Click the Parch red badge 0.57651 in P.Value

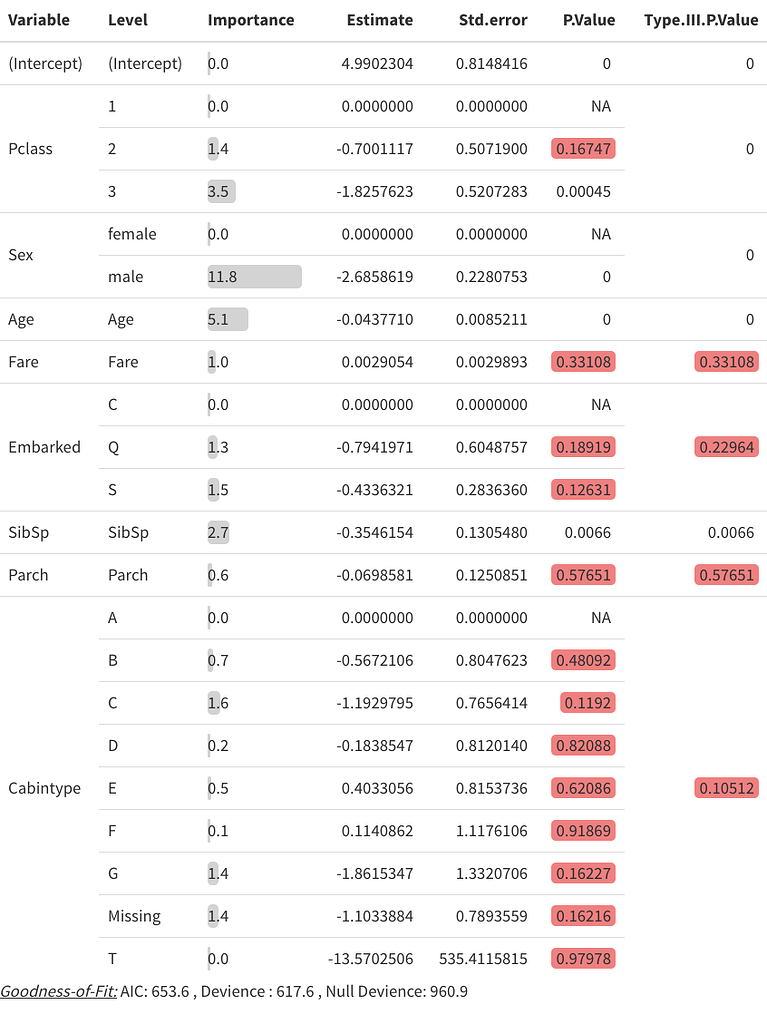pos(583,575)
